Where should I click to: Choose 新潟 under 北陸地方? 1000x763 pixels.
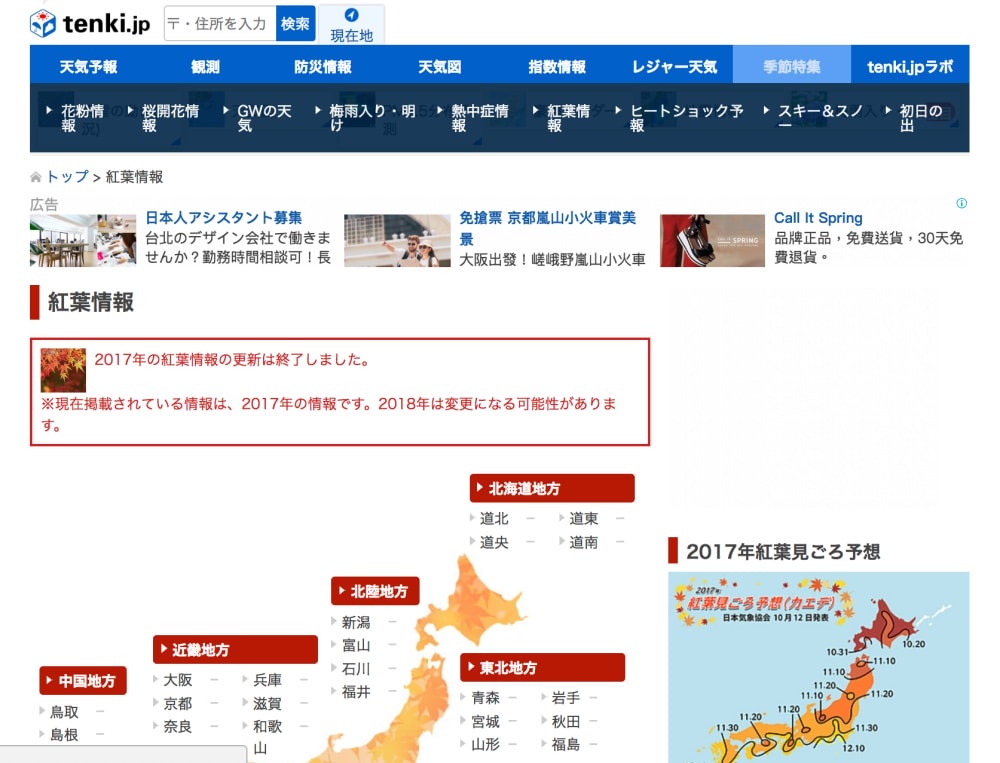tap(356, 622)
